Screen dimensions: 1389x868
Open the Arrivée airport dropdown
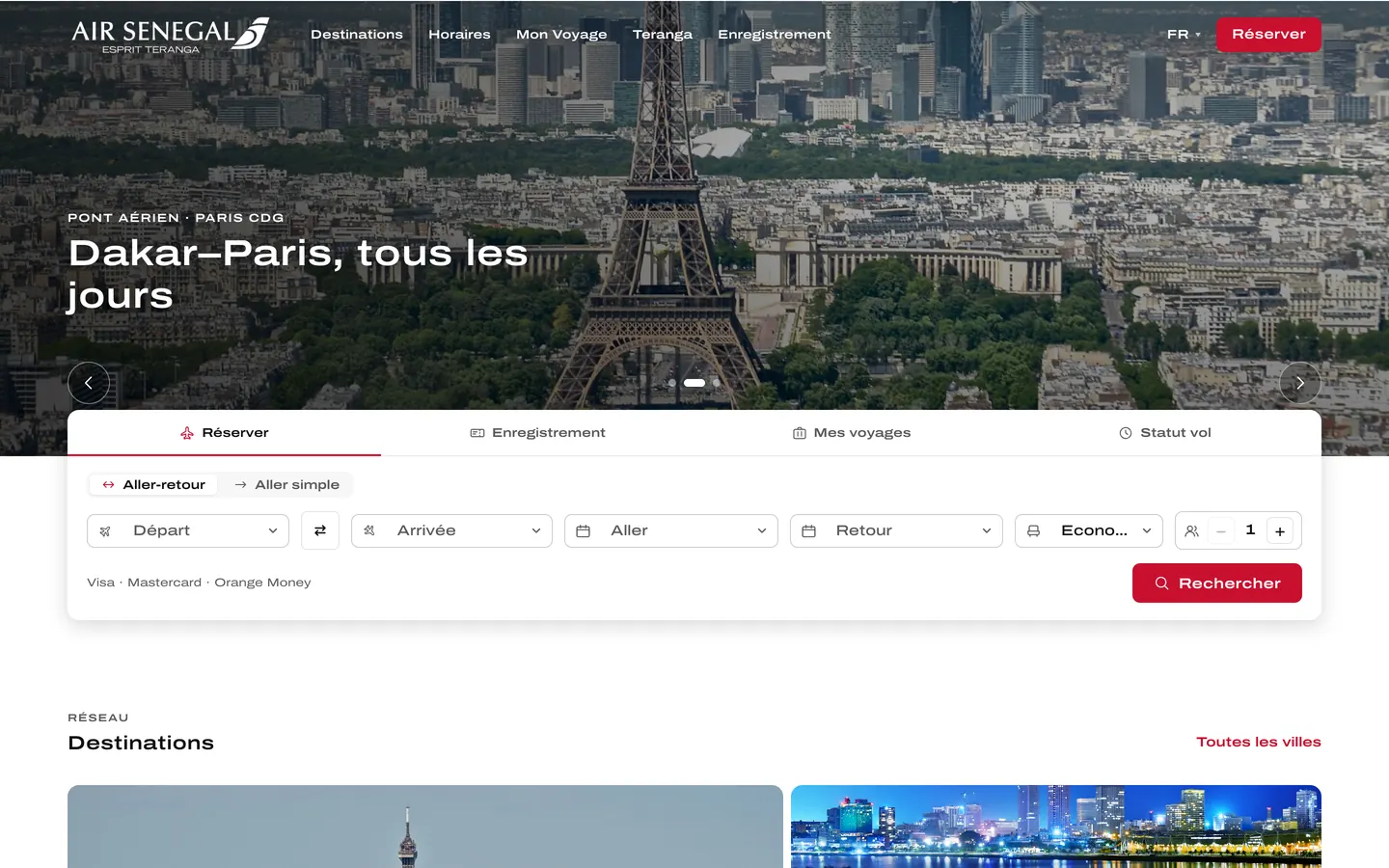451,530
